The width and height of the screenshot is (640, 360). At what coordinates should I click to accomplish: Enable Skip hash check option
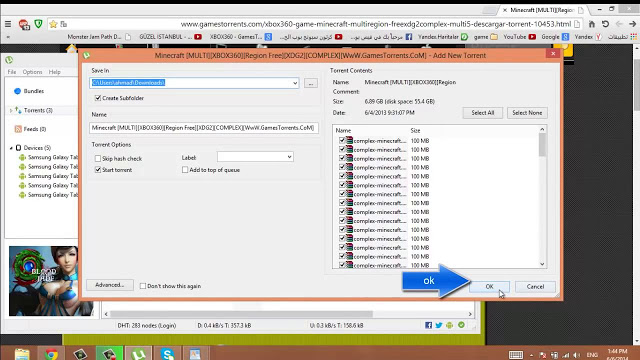pos(98,158)
